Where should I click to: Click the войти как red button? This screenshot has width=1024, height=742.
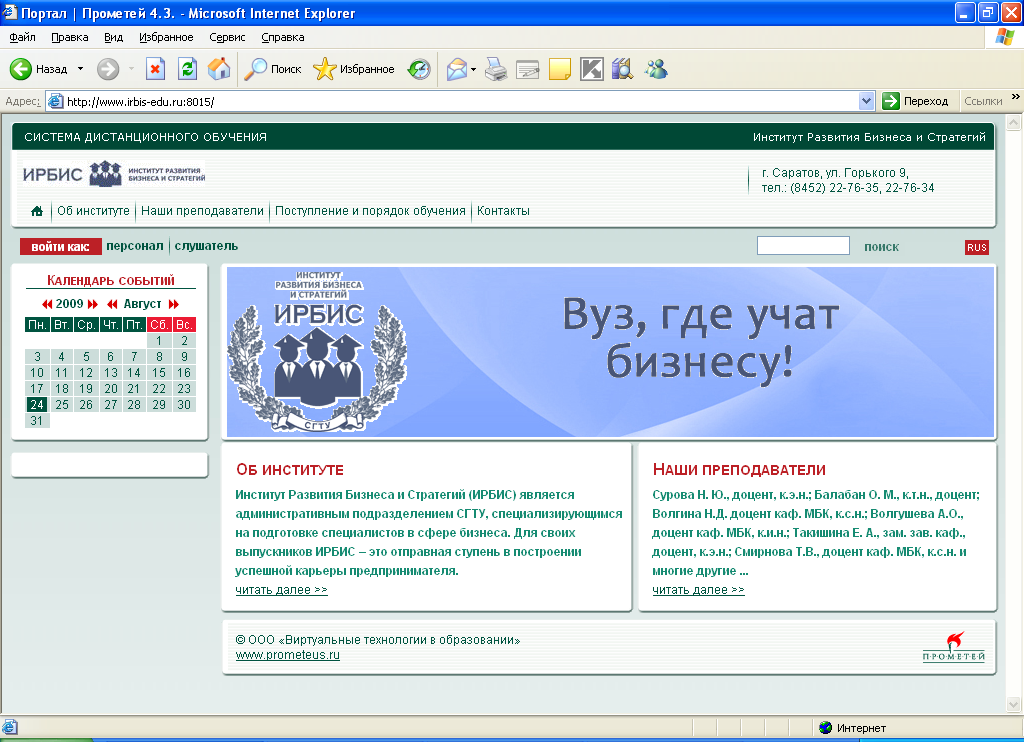pyautogui.click(x=61, y=247)
